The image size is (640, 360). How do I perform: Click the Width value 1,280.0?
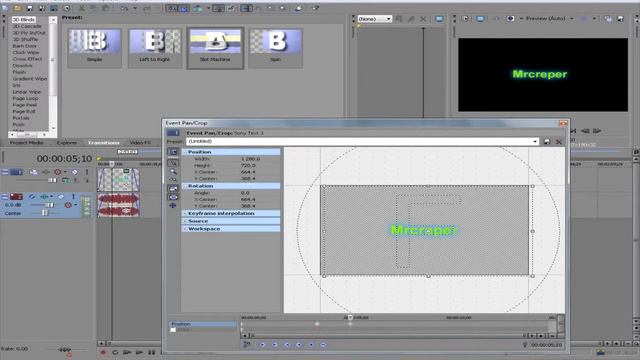(x=250, y=159)
